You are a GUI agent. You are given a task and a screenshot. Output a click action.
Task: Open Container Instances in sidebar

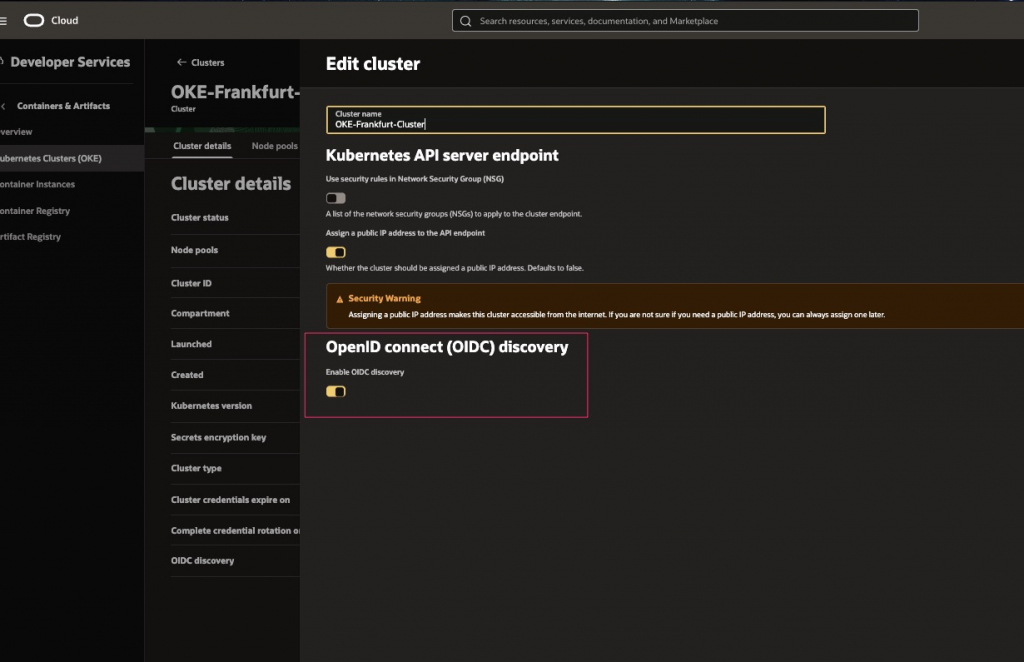[x=37, y=184]
